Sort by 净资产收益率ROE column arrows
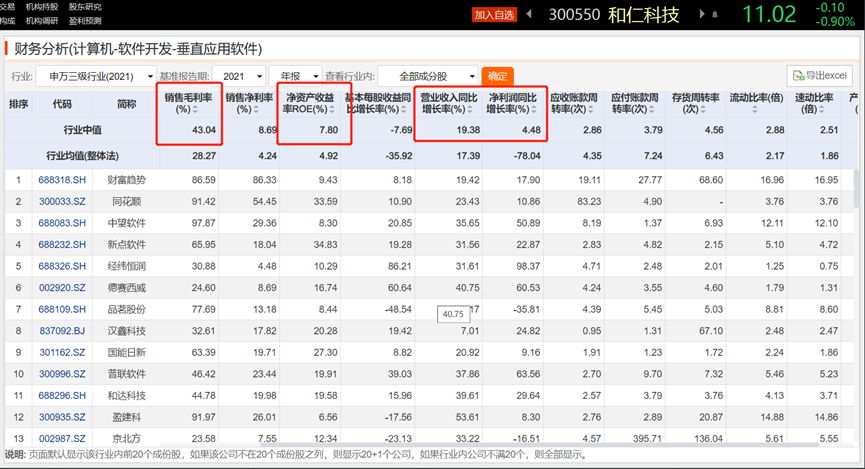865x469 pixels. coord(332,110)
